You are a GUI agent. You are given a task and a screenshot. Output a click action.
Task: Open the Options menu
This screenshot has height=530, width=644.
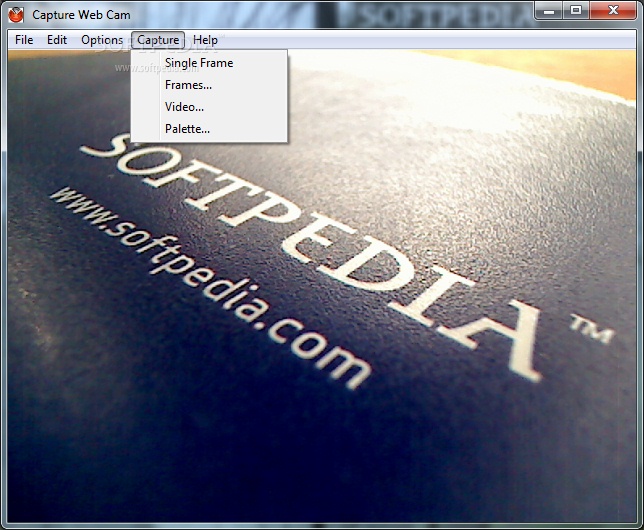pos(102,40)
